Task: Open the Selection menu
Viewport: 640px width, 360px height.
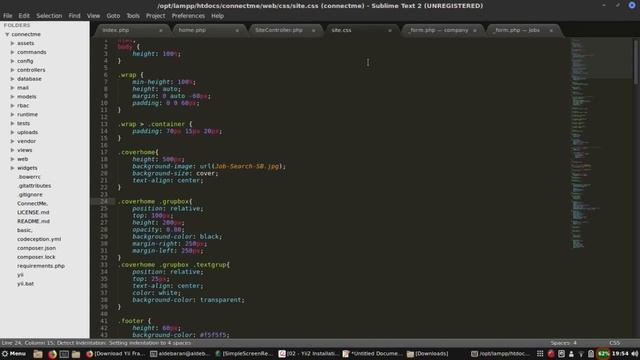Action: [x=49, y=16]
